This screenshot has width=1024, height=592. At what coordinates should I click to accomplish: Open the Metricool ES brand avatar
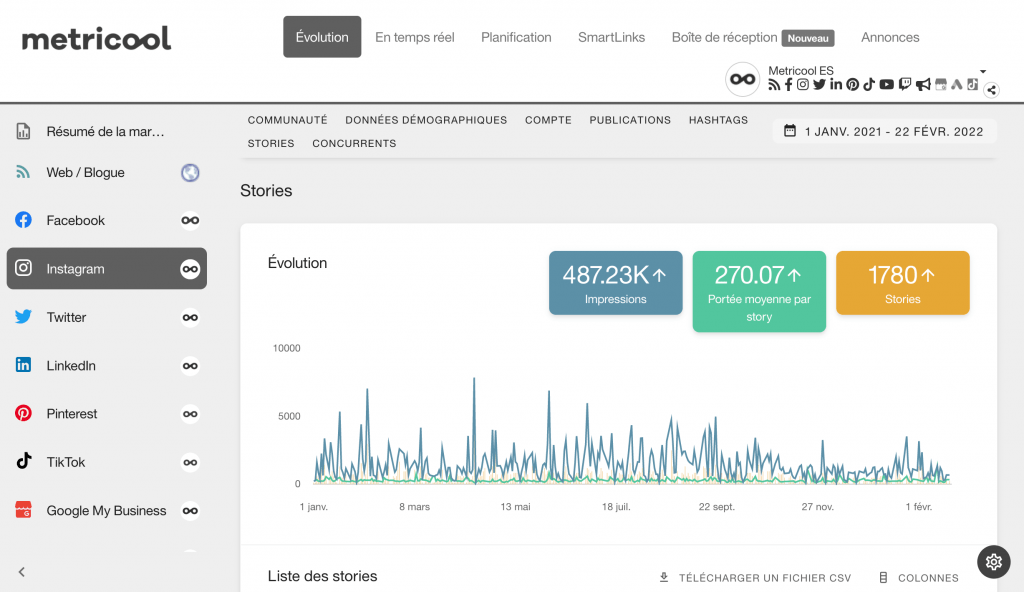(743, 79)
